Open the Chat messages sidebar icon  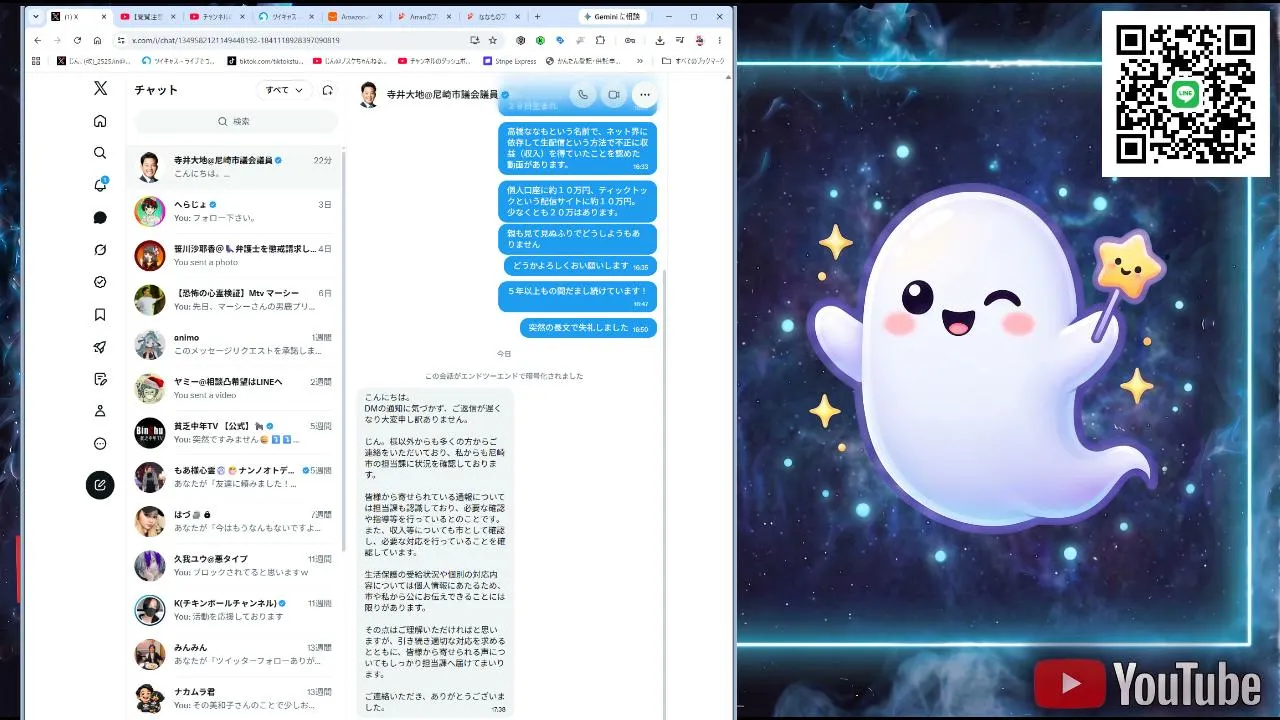coord(100,218)
